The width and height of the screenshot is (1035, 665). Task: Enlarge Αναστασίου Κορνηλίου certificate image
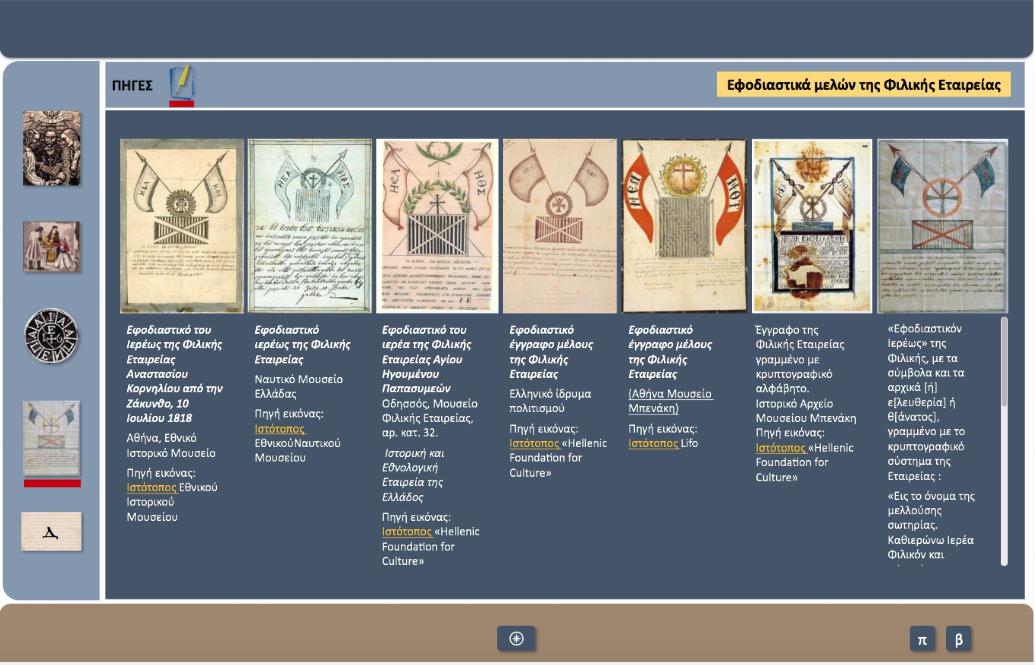click(x=182, y=225)
